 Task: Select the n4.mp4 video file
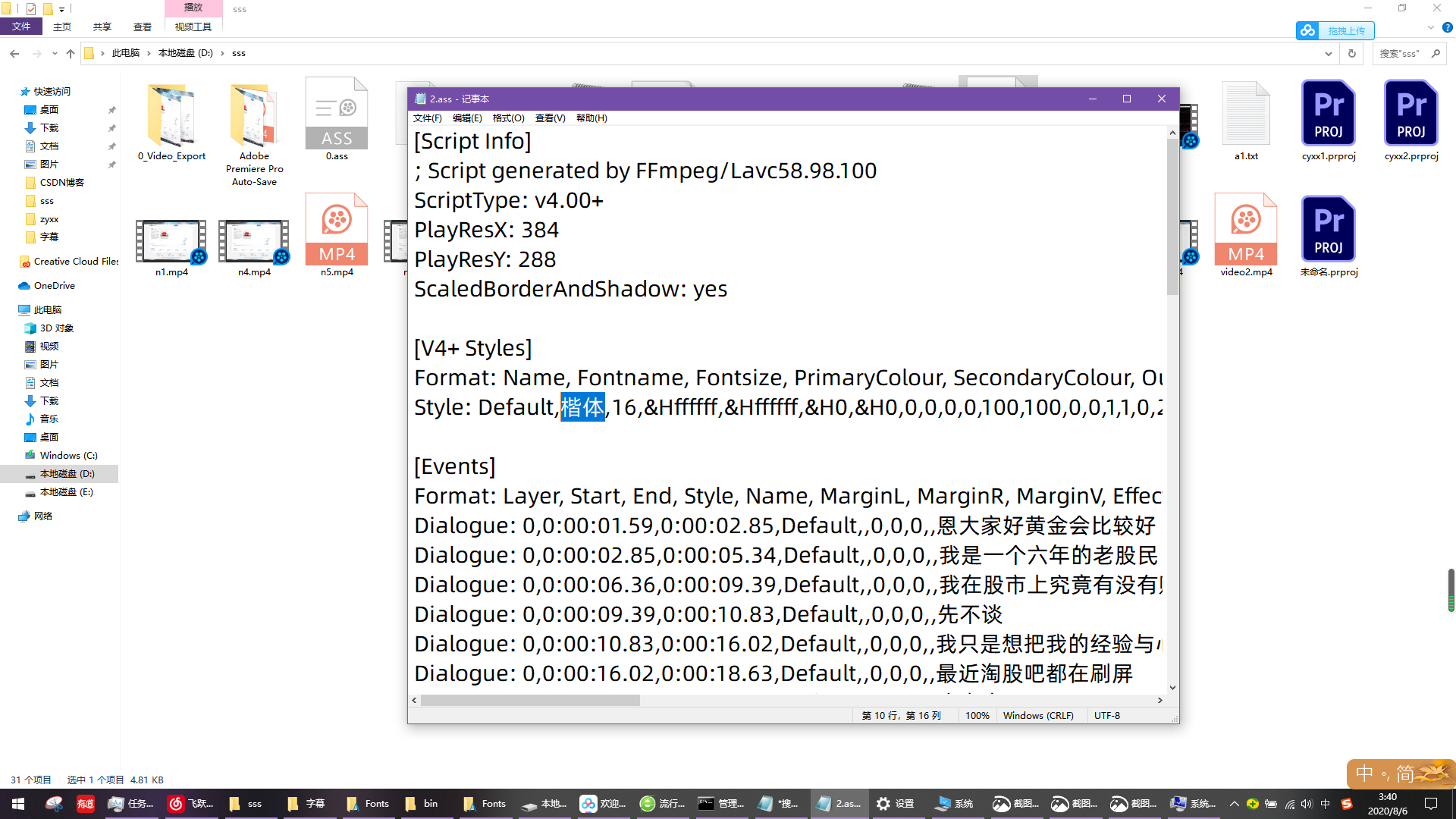click(x=254, y=248)
